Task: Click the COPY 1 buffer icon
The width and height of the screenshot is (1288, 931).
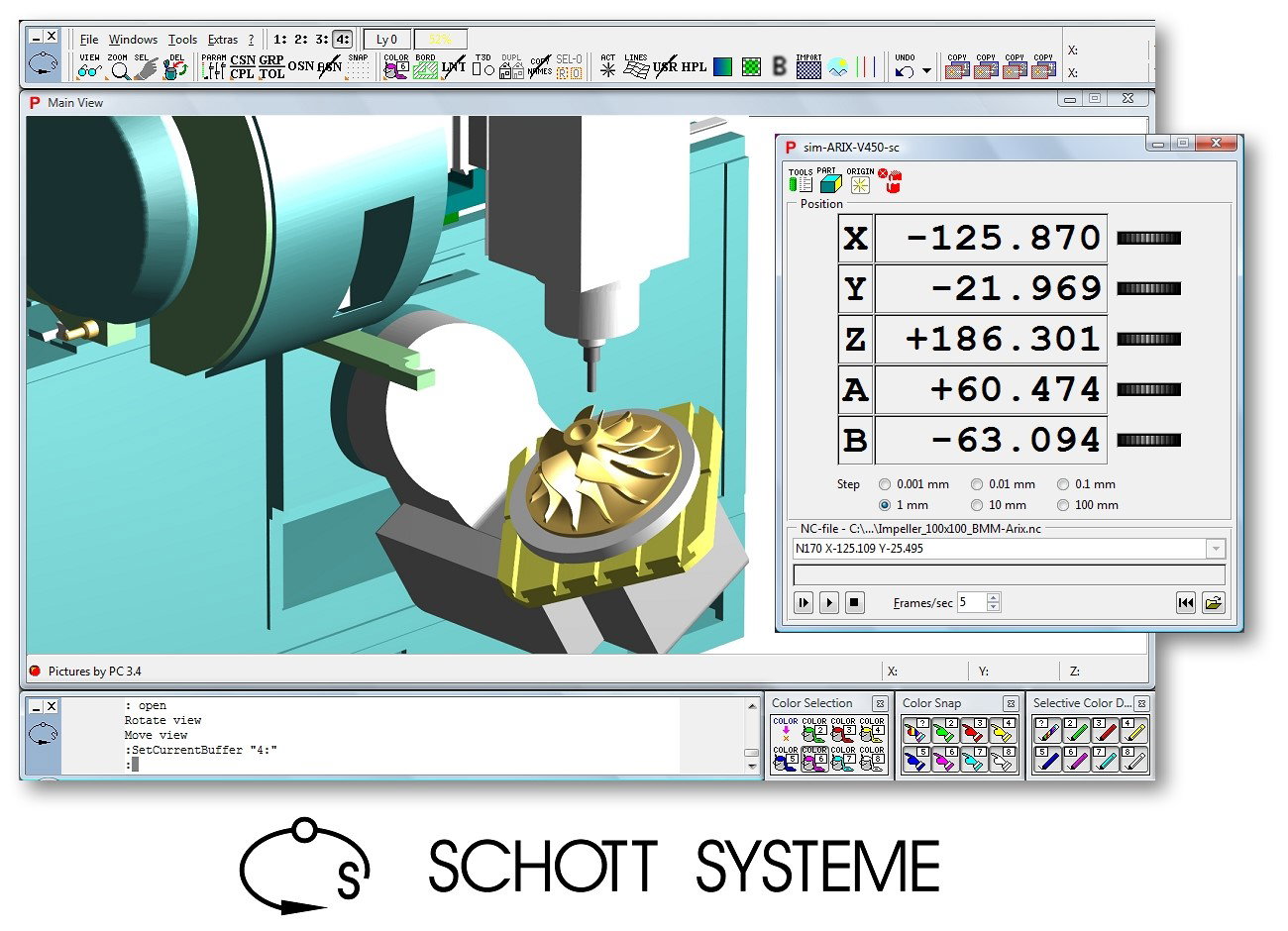Action: pyautogui.click(x=957, y=67)
